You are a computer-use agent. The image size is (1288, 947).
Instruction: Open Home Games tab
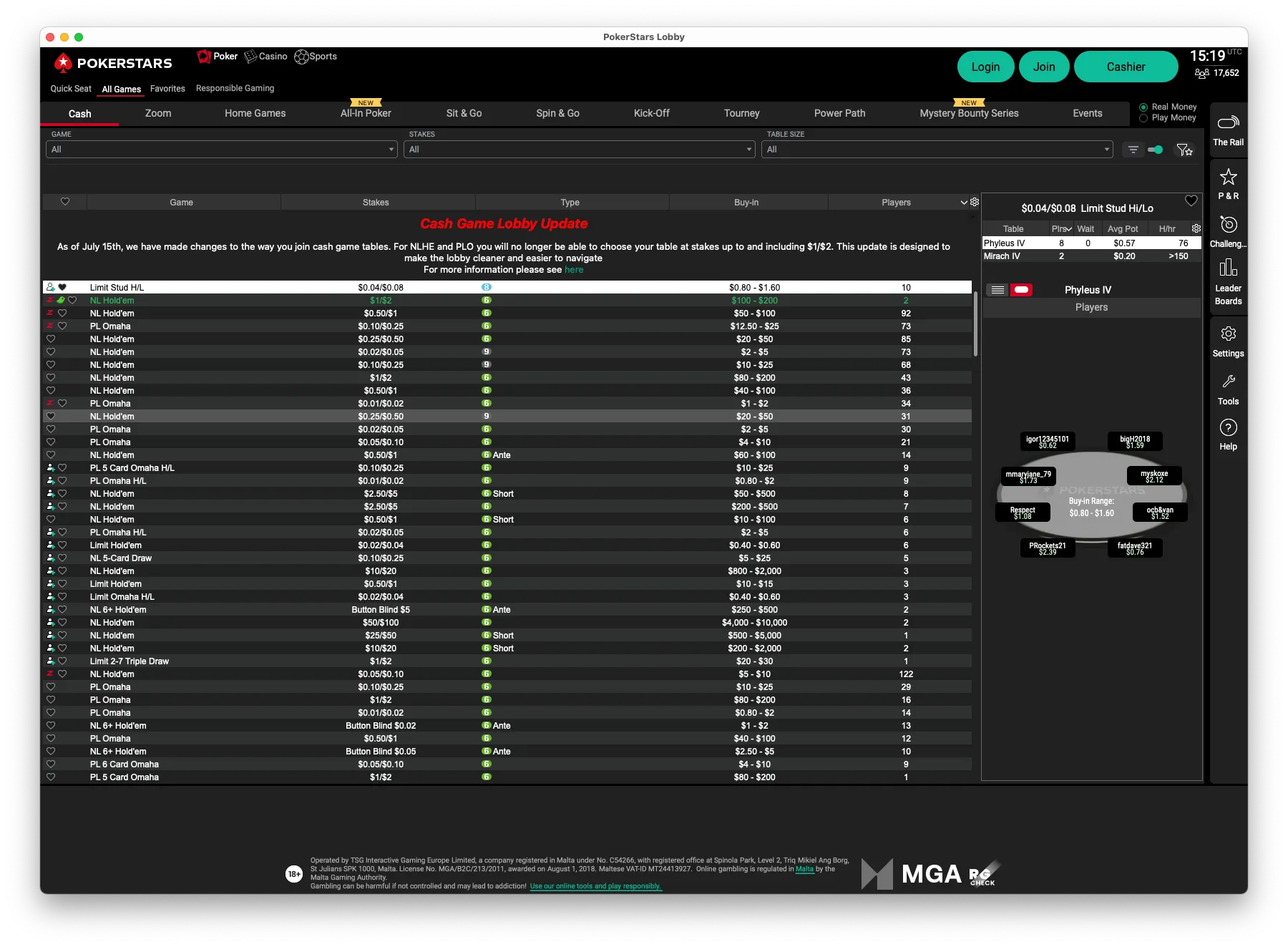point(255,113)
